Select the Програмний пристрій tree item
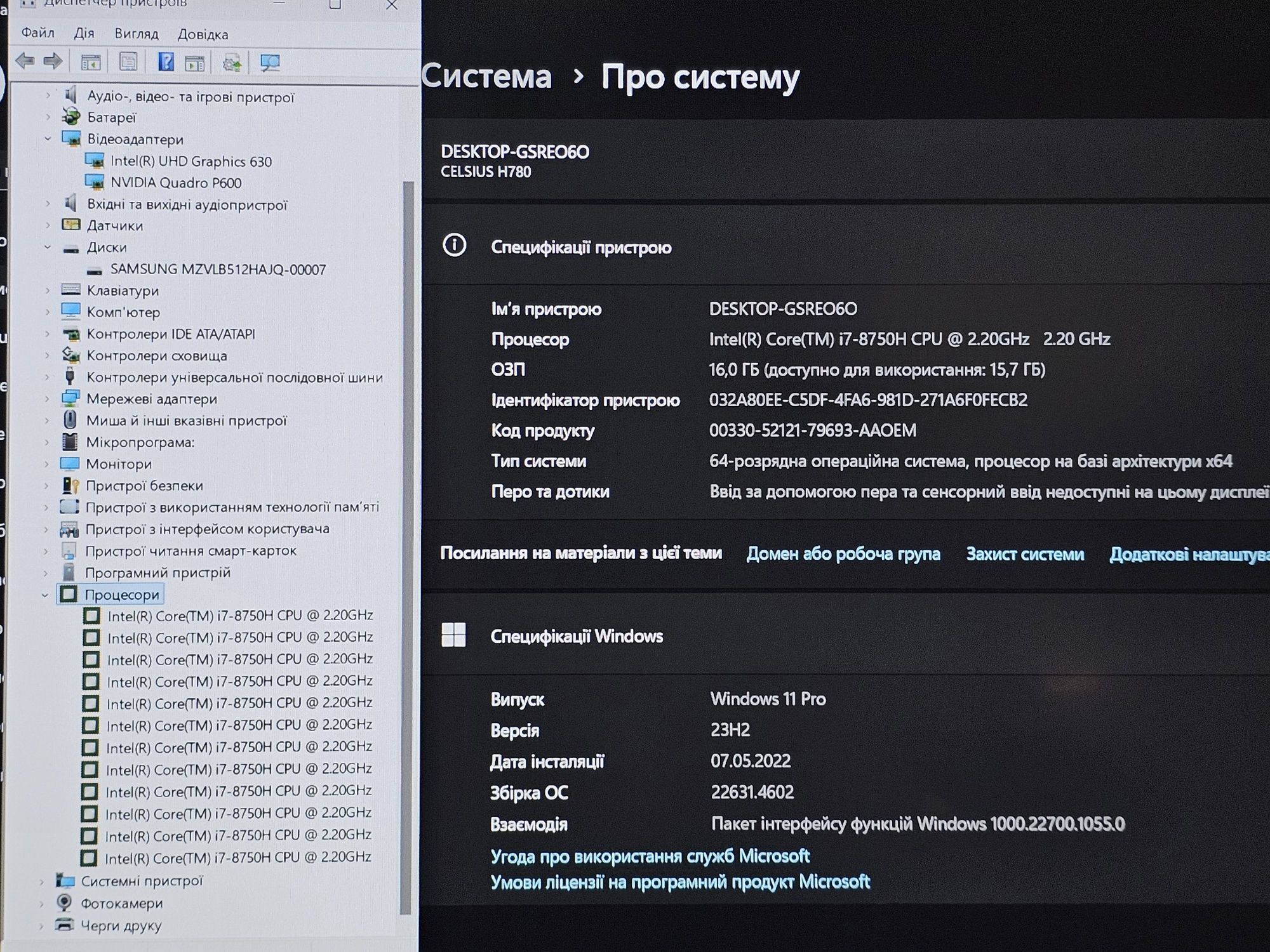The height and width of the screenshot is (952, 1270). [x=157, y=572]
